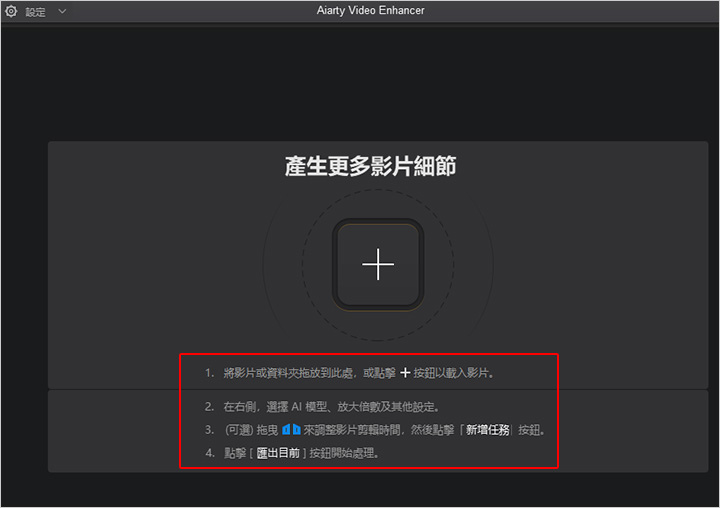
Task: Click the Aiarty Video Enhancer title text
Action: 371,10
